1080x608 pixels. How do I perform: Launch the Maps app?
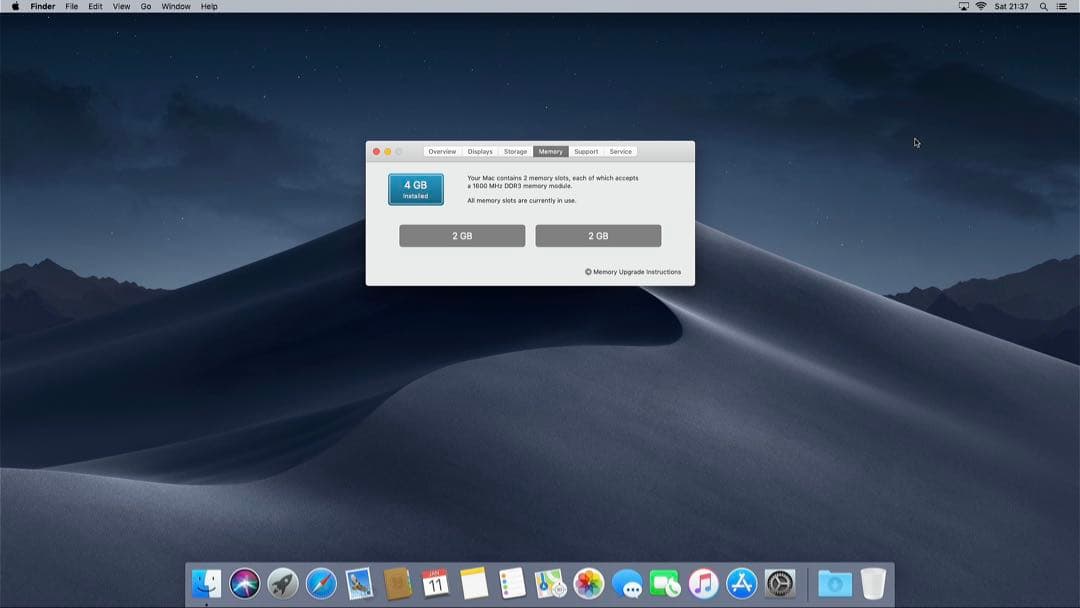point(549,583)
